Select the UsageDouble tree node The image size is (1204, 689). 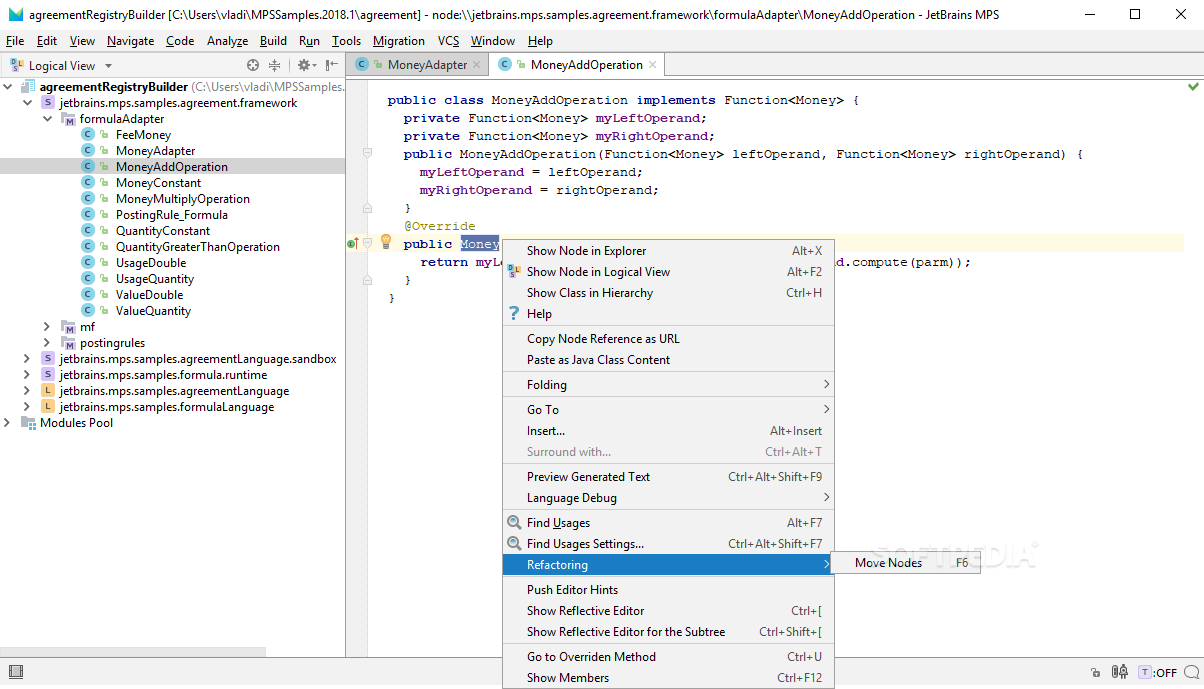point(151,263)
